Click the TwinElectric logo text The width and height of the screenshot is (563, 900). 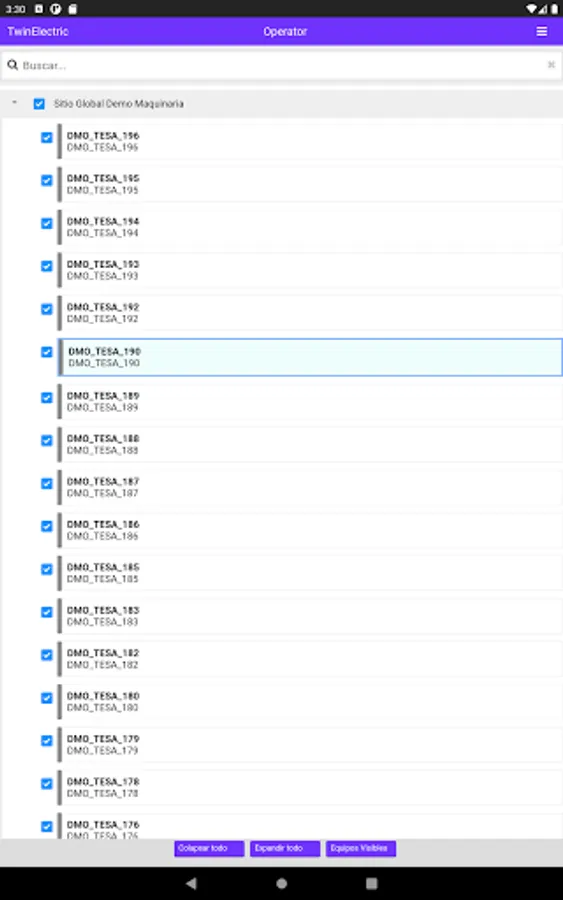(38, 32)
